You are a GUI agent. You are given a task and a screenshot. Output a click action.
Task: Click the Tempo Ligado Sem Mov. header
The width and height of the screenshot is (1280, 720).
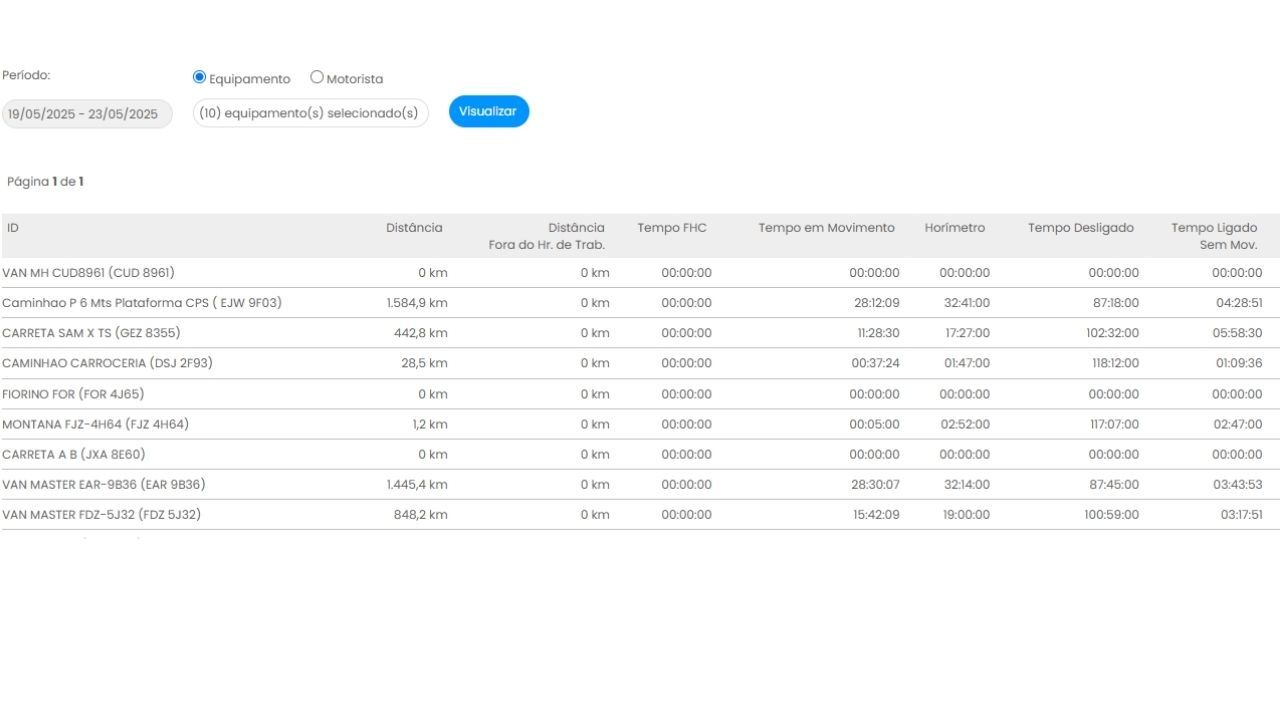click(x=1214, y=236)
